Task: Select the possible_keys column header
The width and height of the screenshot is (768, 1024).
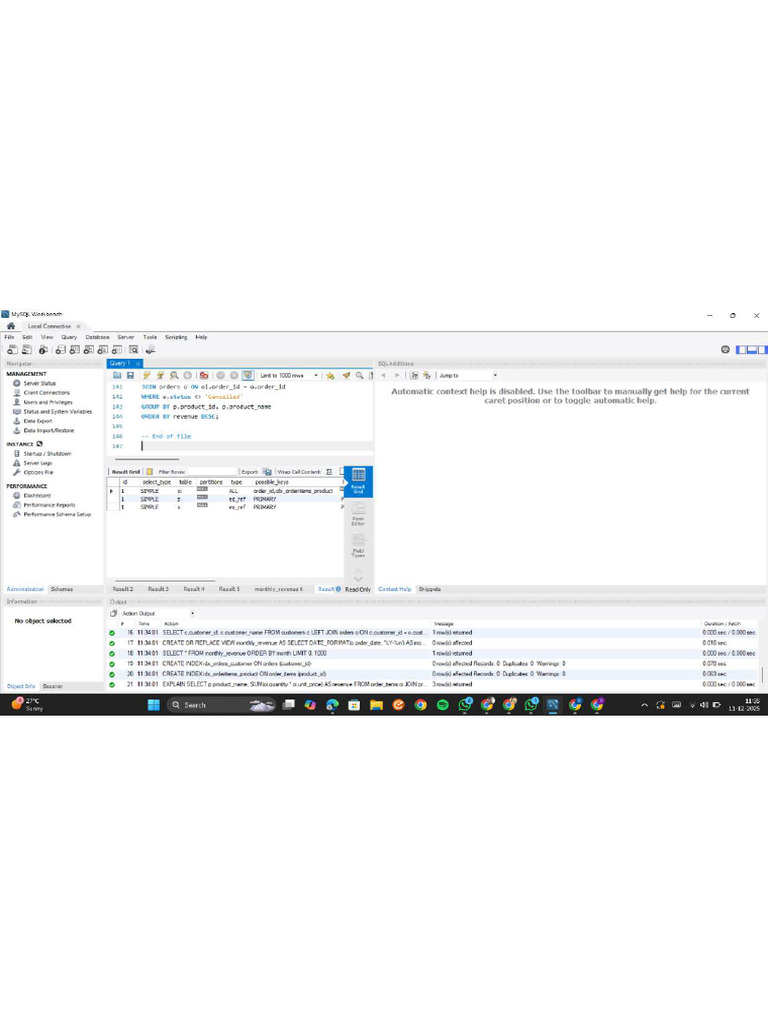Action: coord(272,482)
